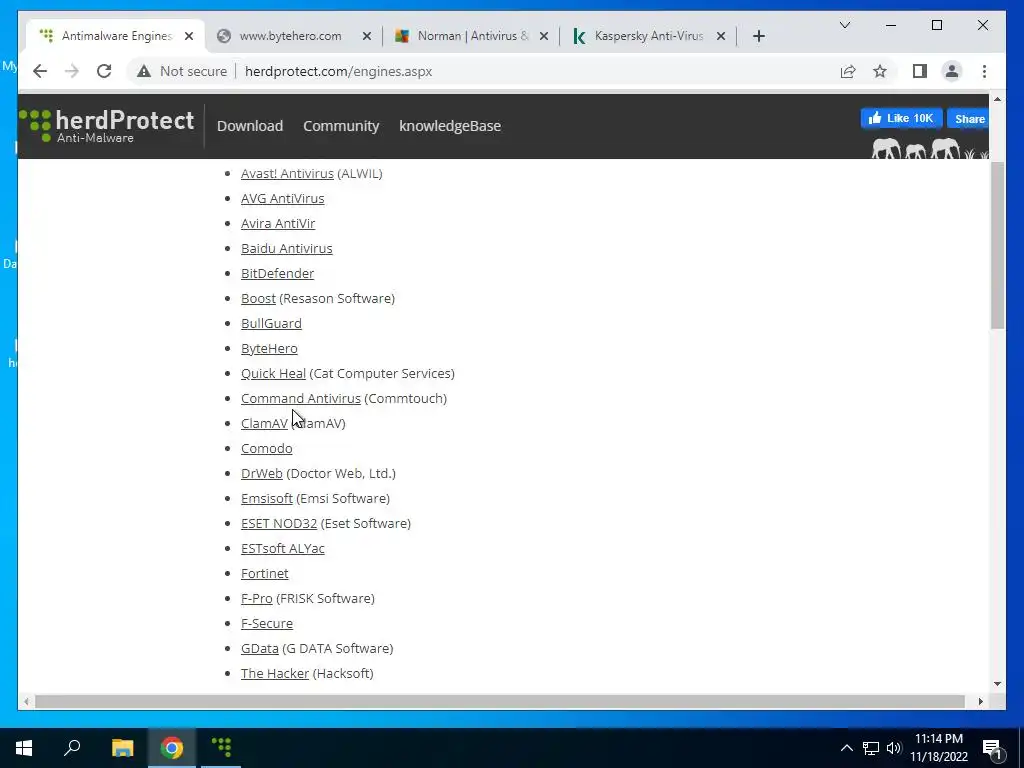
Task: Open the ESTsoft ALYac link
Action: pos(283,549)
